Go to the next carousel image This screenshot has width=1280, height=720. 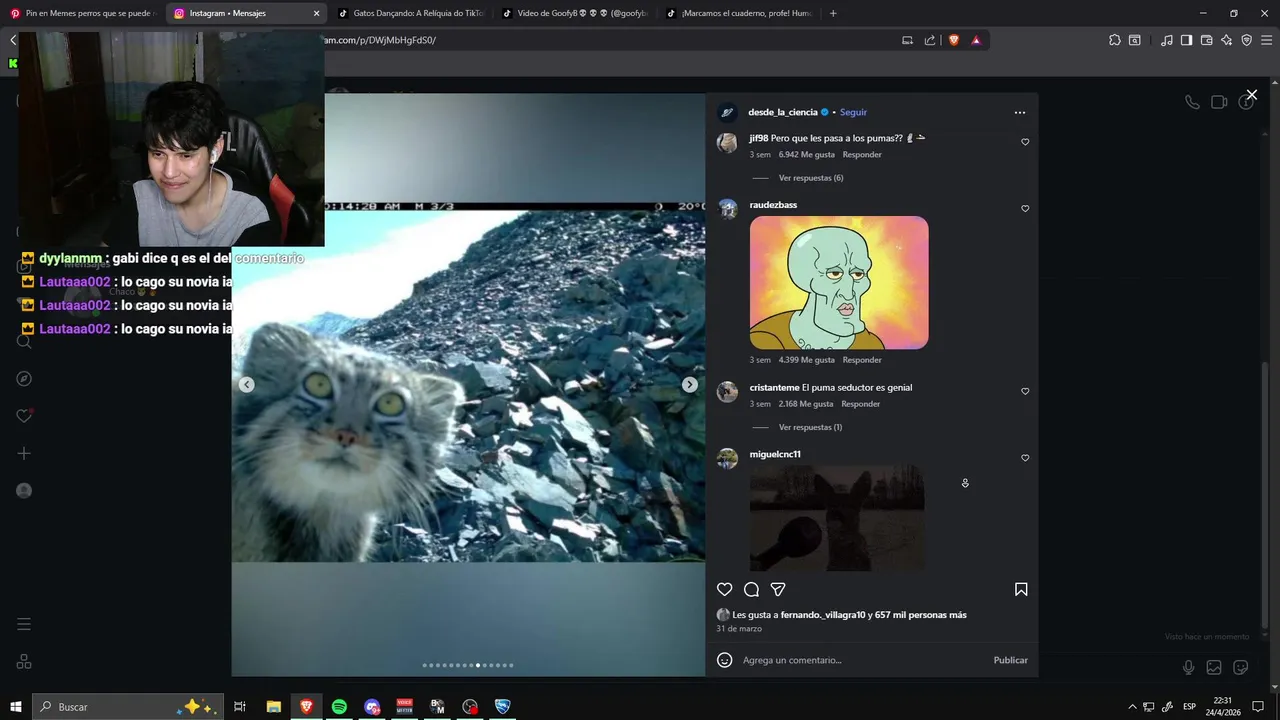tap(689, 385)
